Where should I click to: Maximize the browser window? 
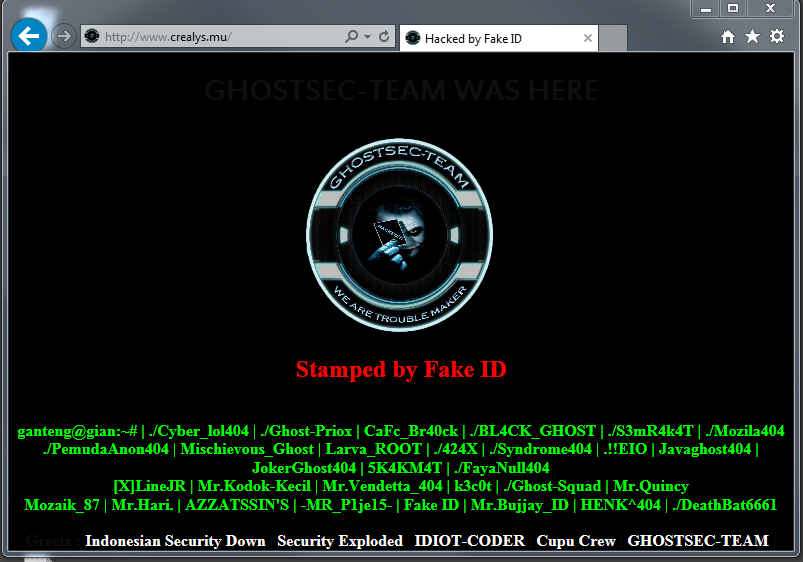tap(733, 8)
